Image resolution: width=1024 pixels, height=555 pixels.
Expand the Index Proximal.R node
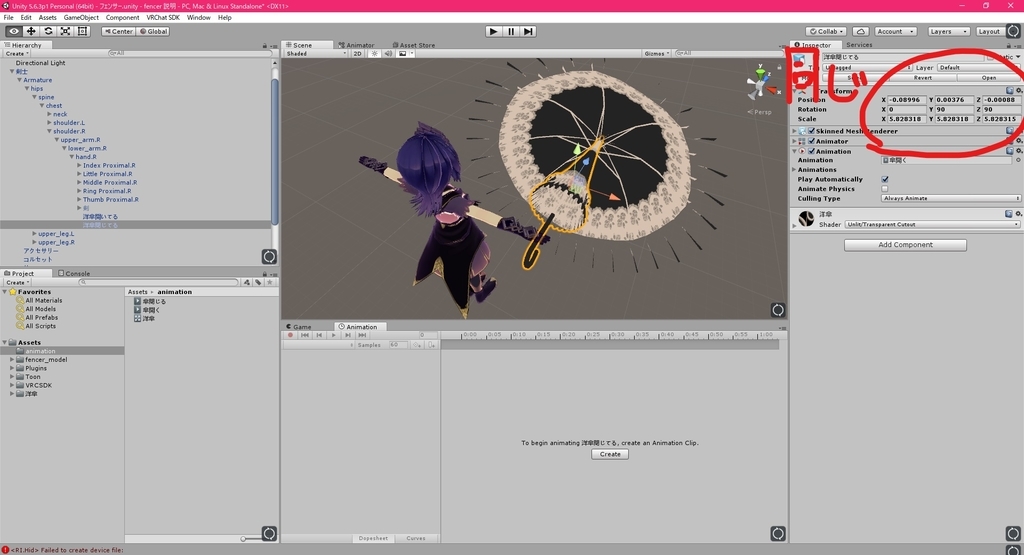point(79,165)
